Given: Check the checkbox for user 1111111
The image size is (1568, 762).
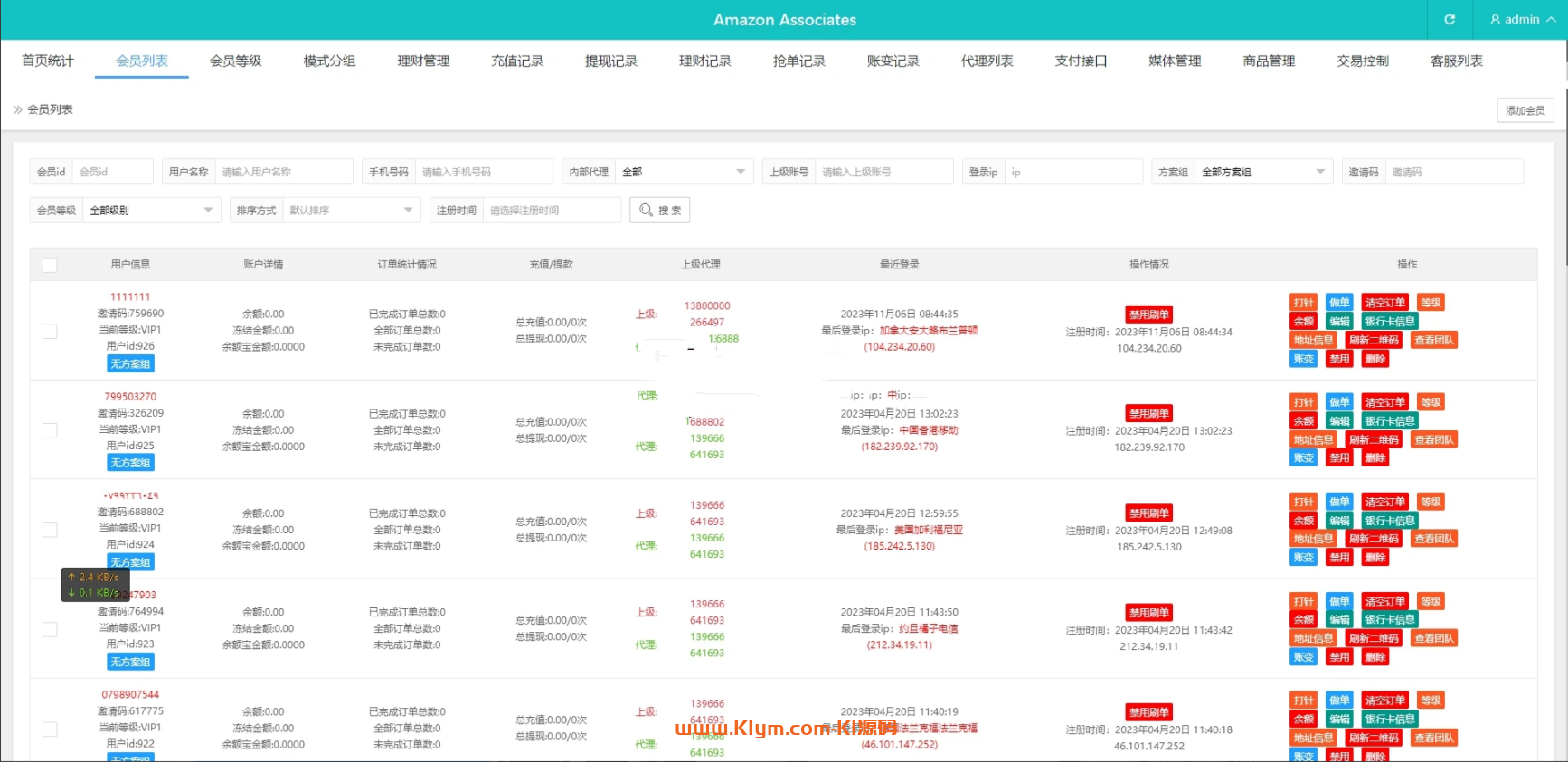Looking at the screenshot, I should click(x=50, y=332).
